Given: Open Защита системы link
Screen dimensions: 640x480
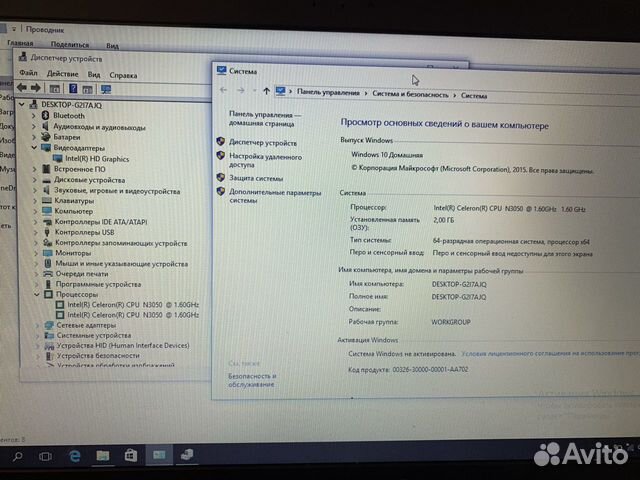Looking at the screenshot, I should tap(256, 178).
